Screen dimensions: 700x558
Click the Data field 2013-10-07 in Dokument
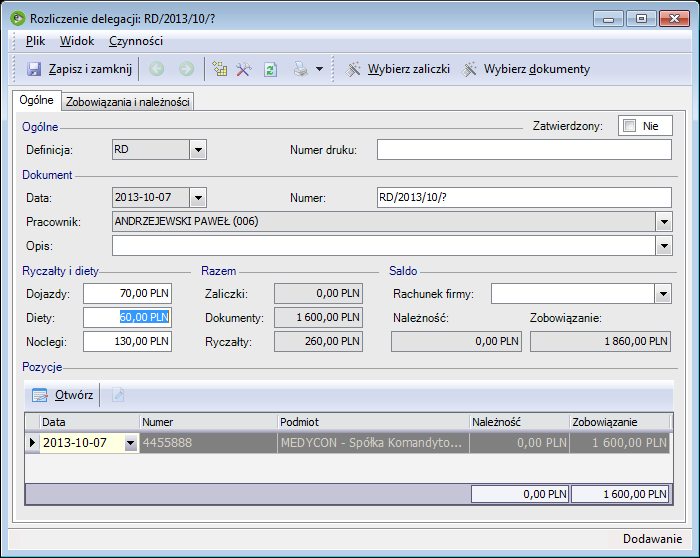point(151,197)
